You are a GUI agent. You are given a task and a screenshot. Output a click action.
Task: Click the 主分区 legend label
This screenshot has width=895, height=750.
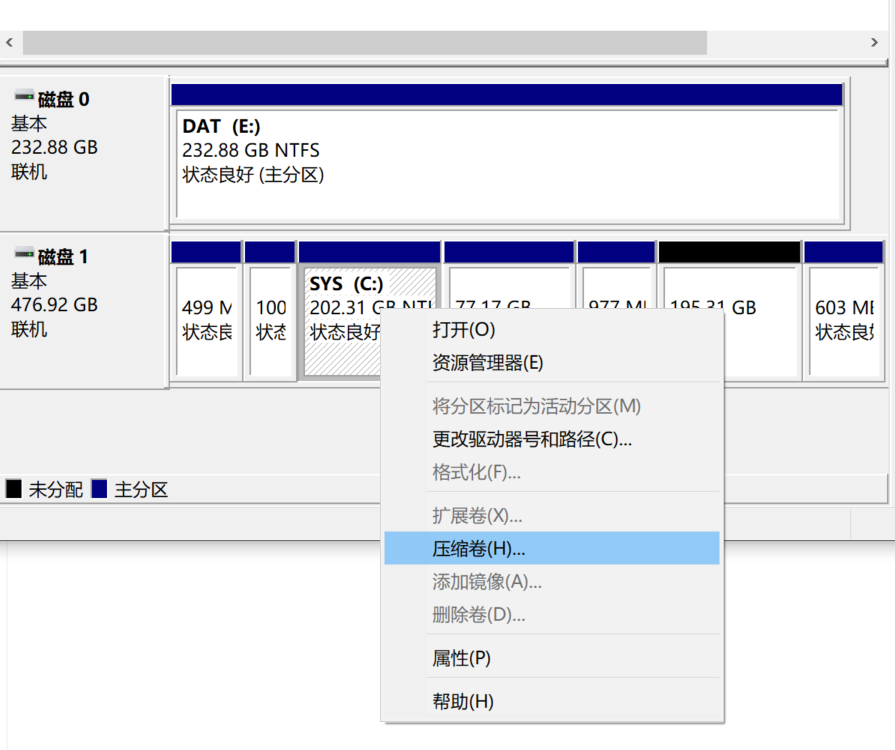[141, 490]
